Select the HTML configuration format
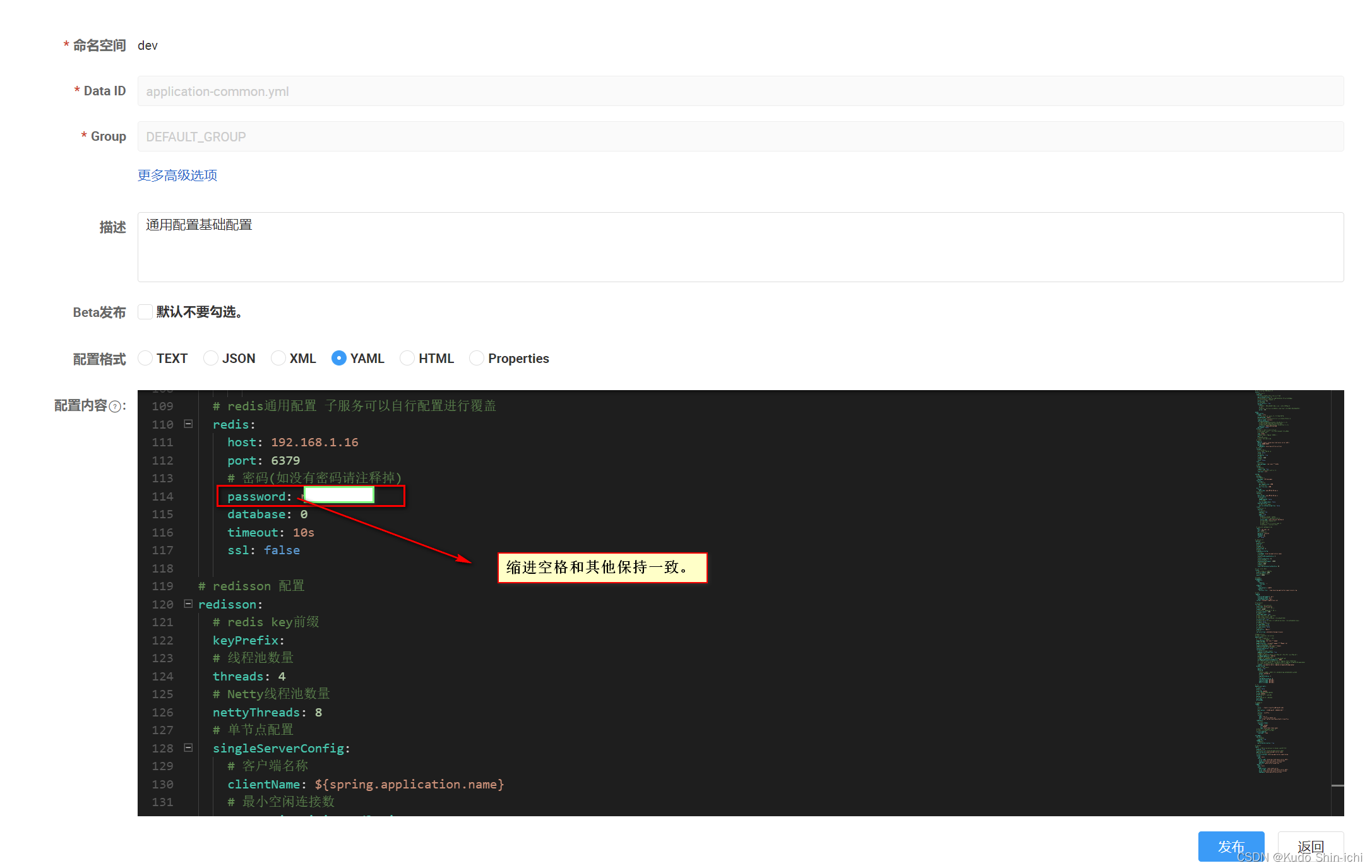This screenshot has width=1372, height=868. coord(407,358)
